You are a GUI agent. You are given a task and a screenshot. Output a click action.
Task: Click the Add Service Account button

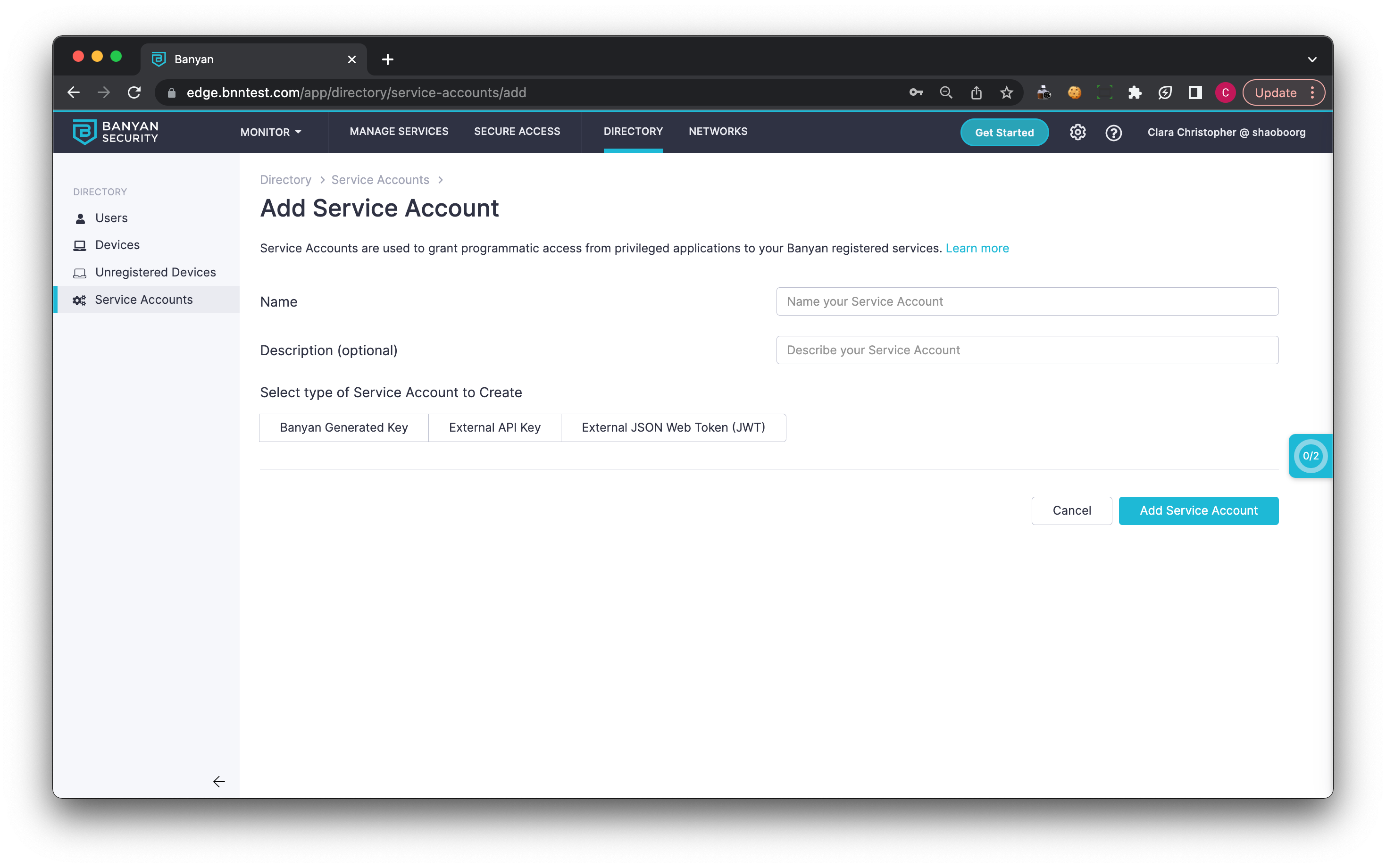coord(1198,510)
